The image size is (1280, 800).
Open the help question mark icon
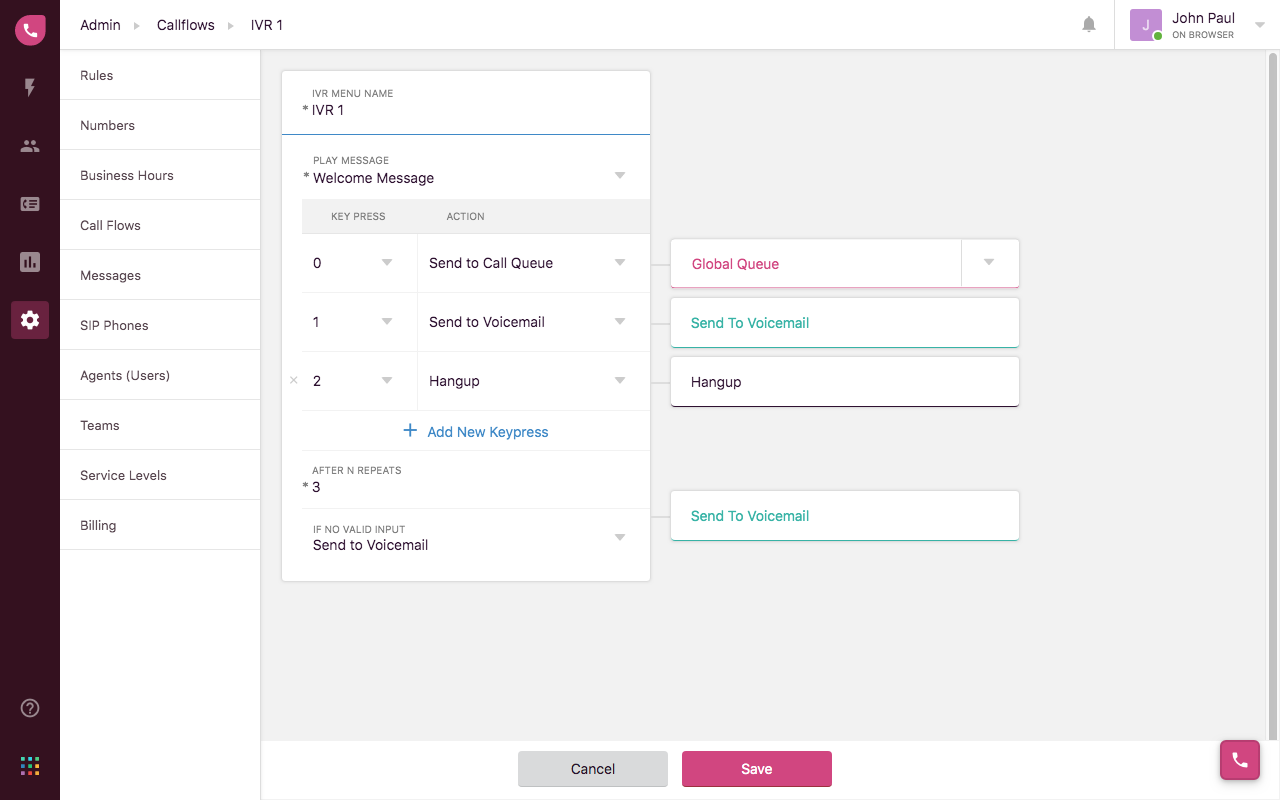pyautogui.click(x=30, y=708)
